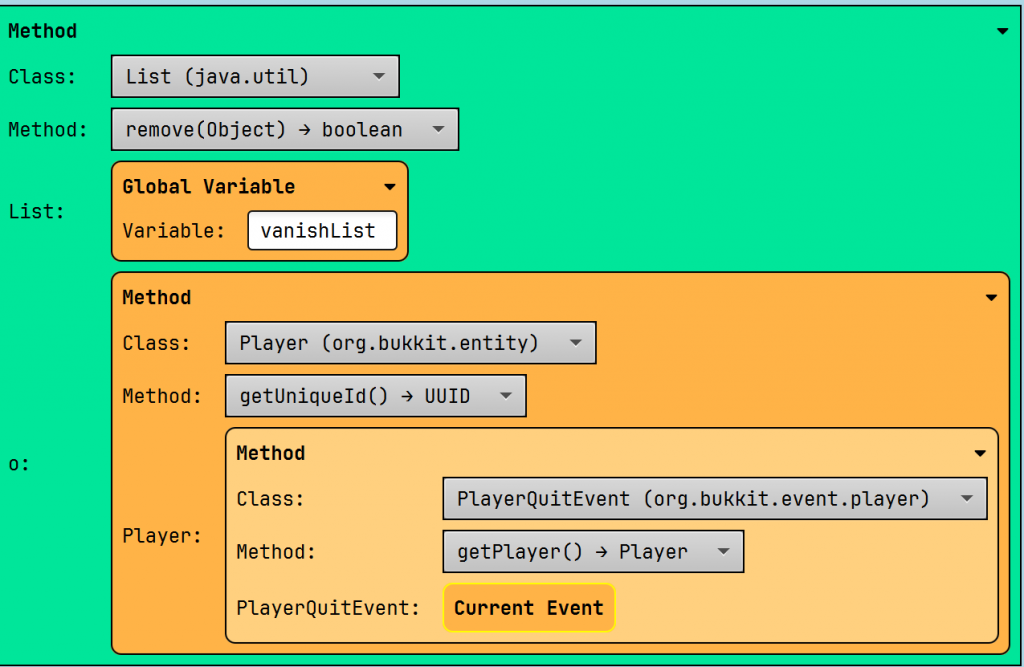Select the Current Event block
The width and height of the screenshot is (1024, 667).
coord(529,608)
